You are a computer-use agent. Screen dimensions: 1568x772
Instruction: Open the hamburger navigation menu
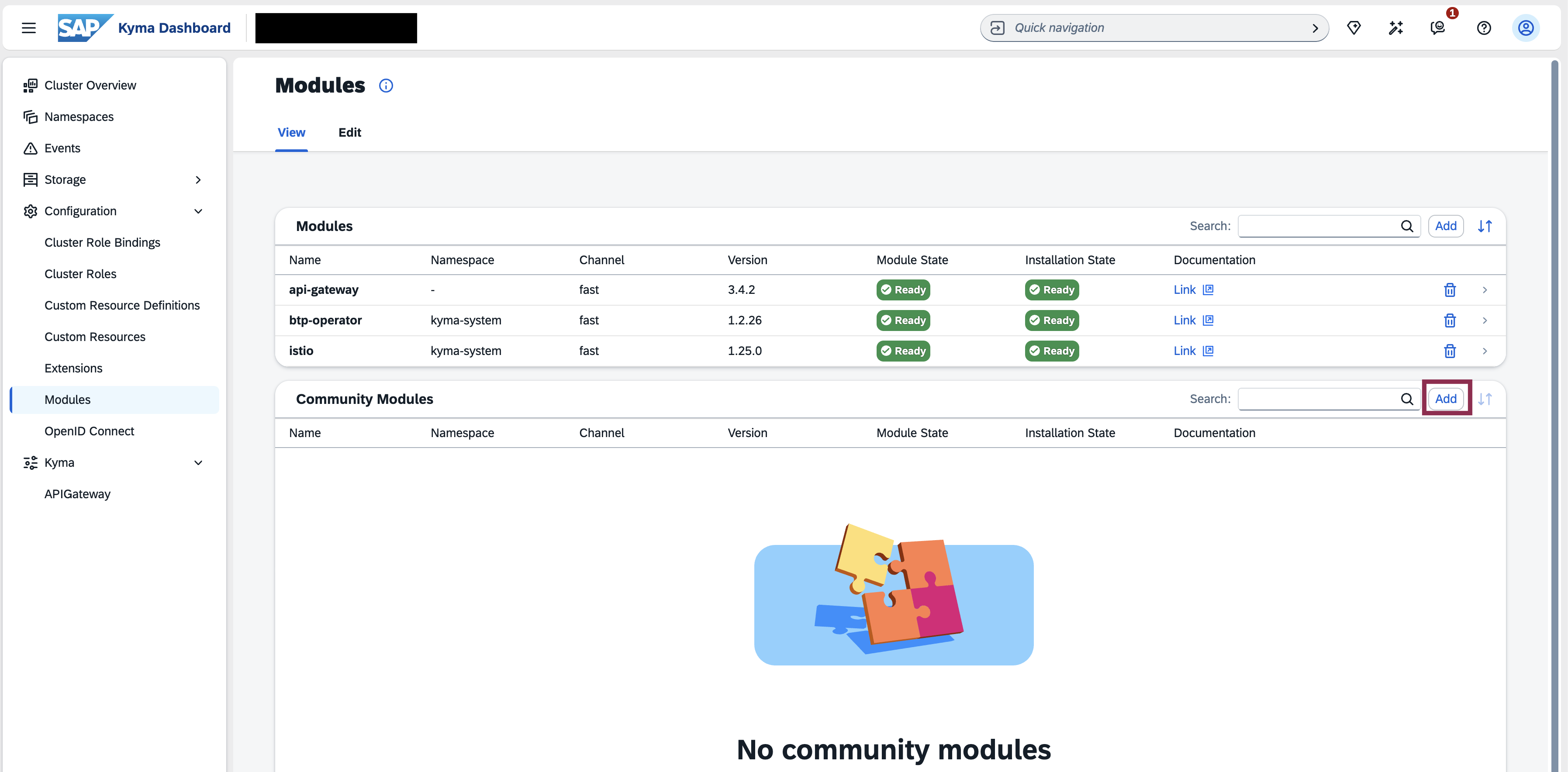tap(29, 28)
